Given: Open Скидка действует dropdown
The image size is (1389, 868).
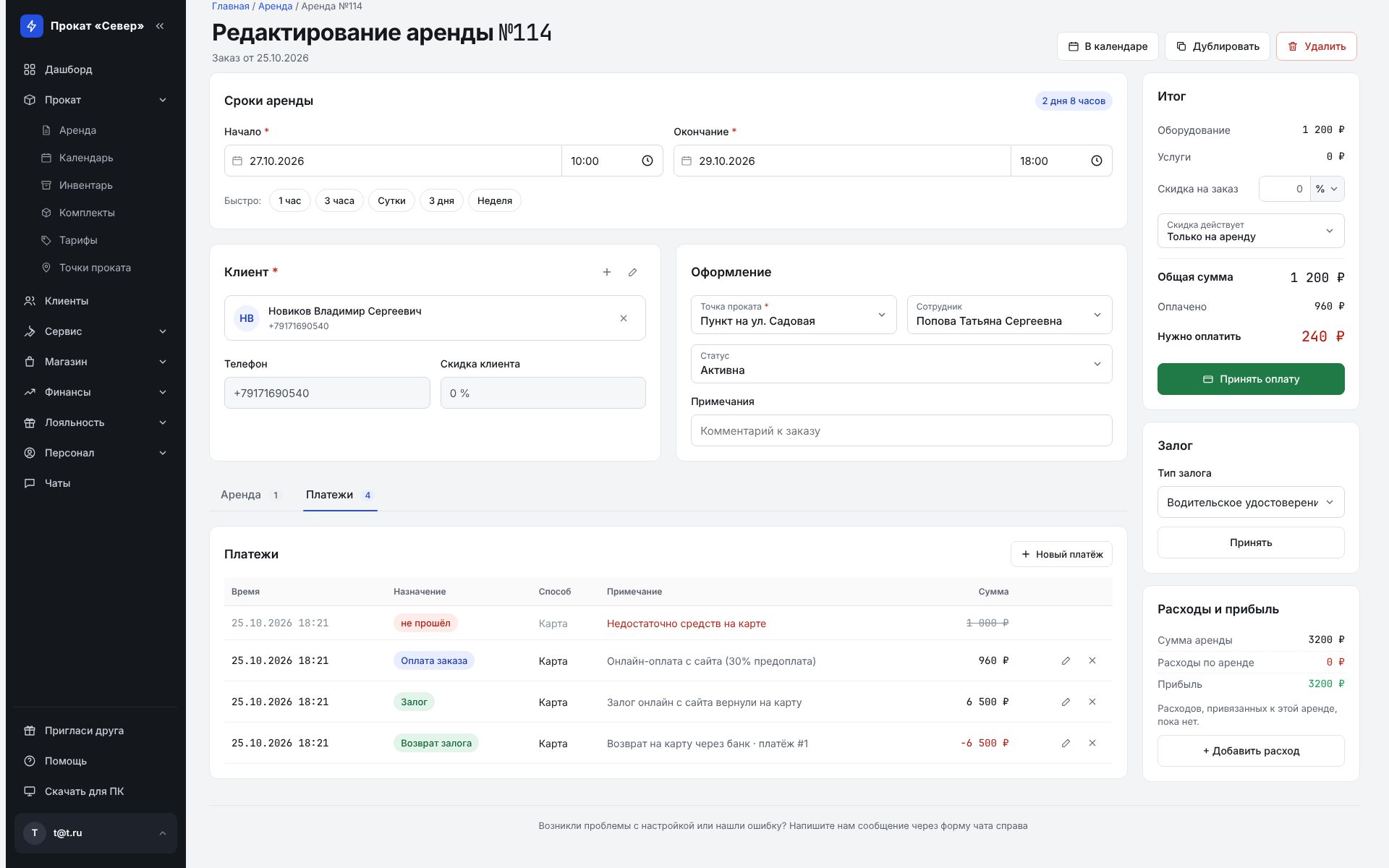Looking at the screenshot, I should 1251,231.
